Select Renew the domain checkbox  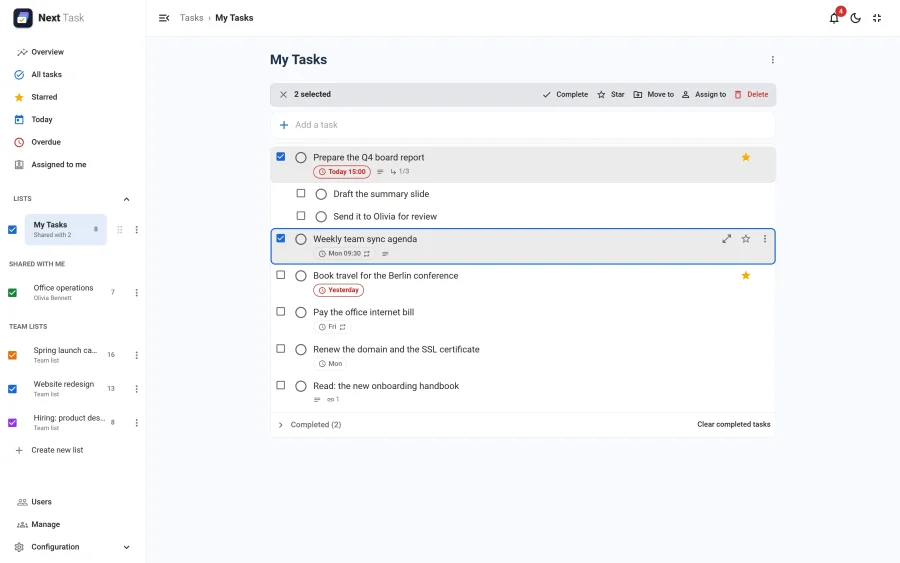coord(281,348)
